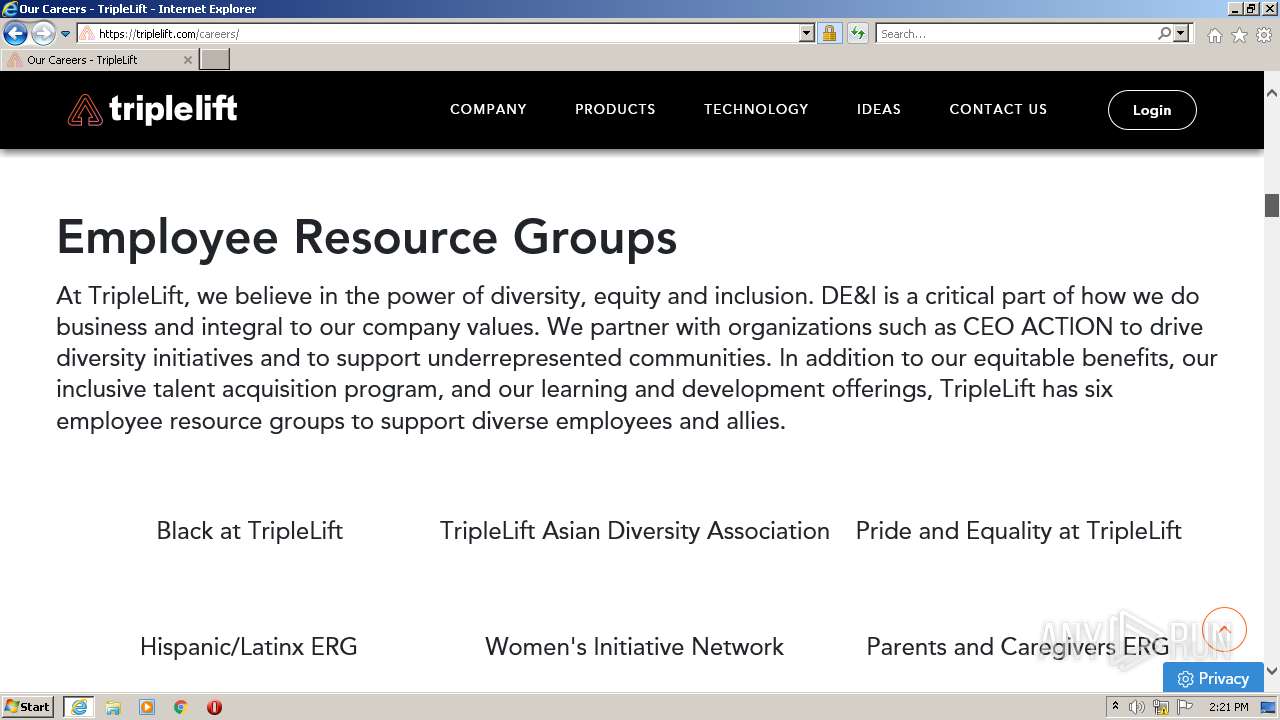Click the Login button
Image resolution: width=1280 pixels, height=720 pixels.
pos(1152,110)
